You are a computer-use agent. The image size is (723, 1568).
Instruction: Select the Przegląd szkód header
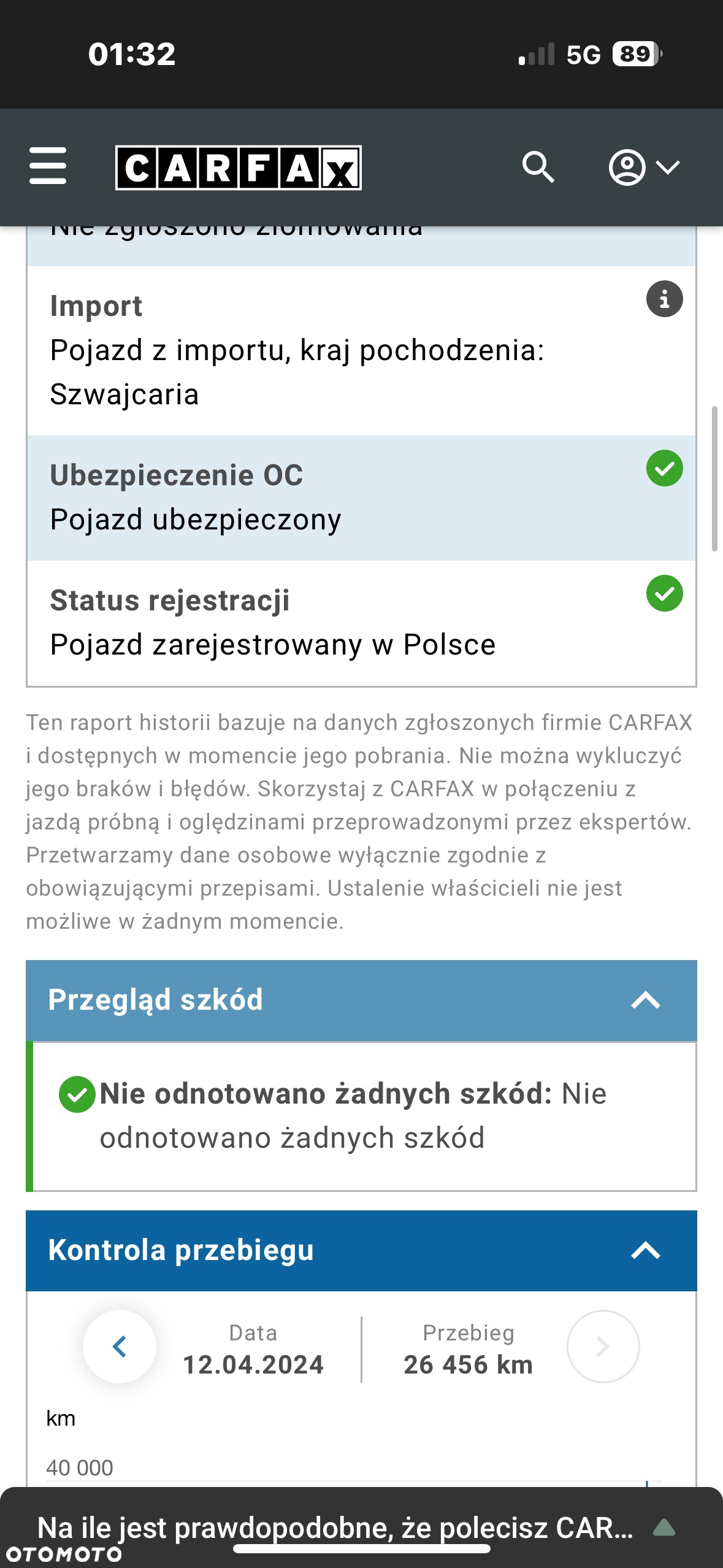[361, 1001]
